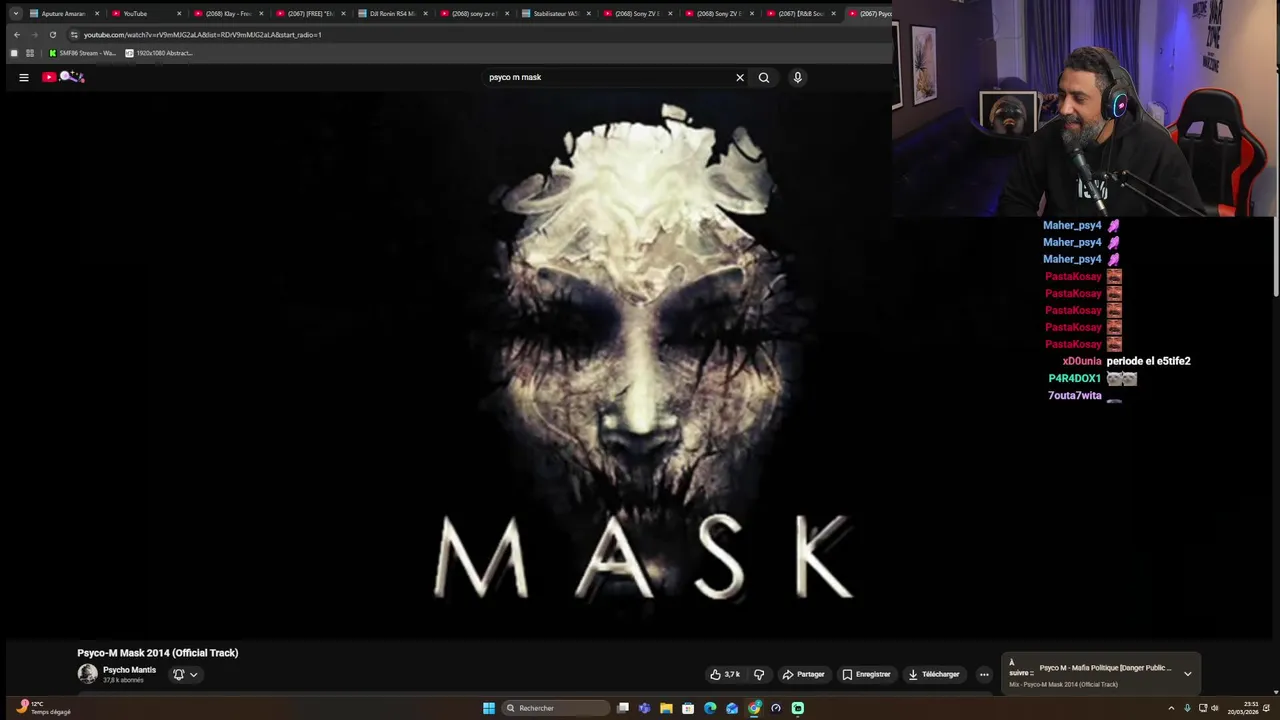Image resolution: width=1280 pixels, height=720 pixels.
Task: Click the taskbar Rechercher search box
Action: (x=556, y=708)
